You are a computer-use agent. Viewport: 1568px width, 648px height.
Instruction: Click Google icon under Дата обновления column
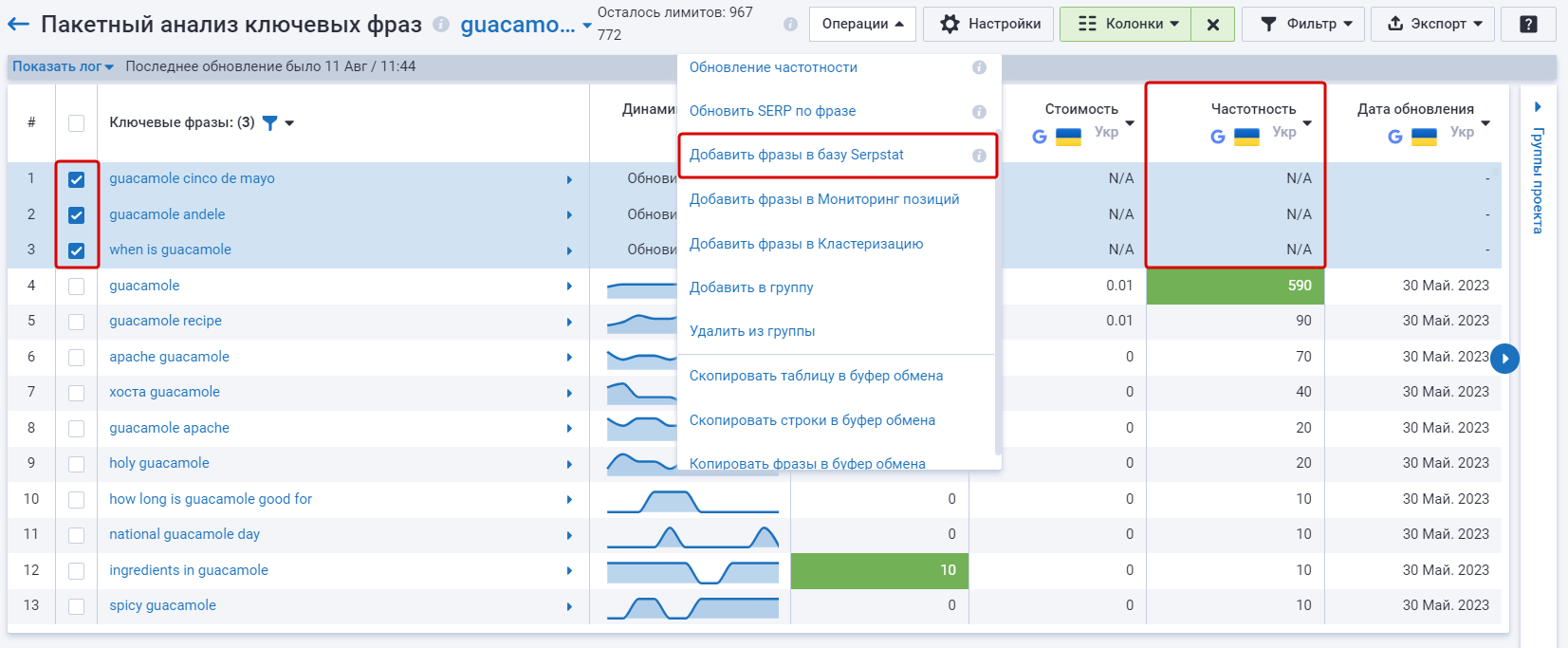pyautogui.click(x=1395, y=137)
